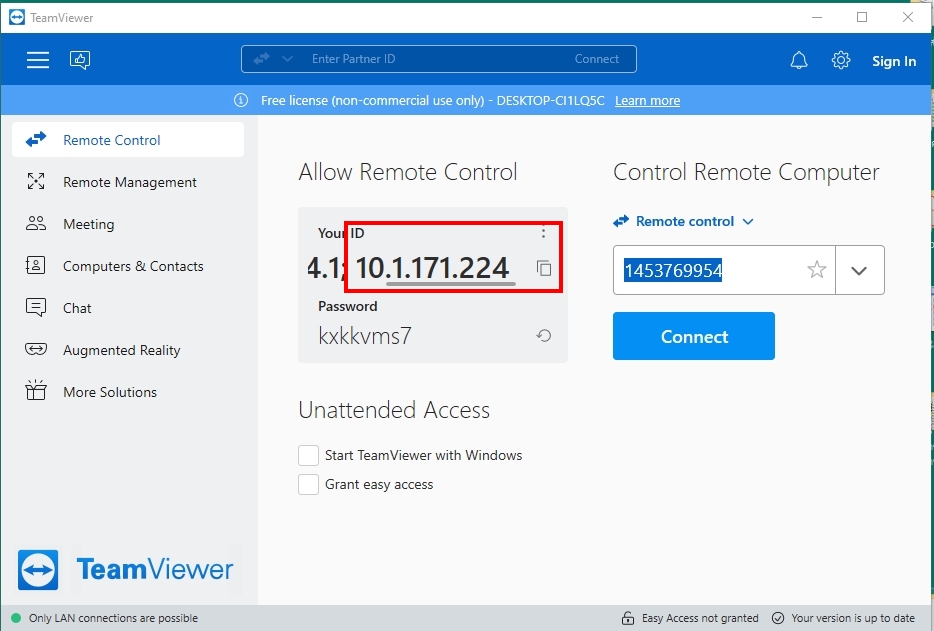Open the Learn more link
This screenshot has width=934, height=631.
[x=647, y=101]
